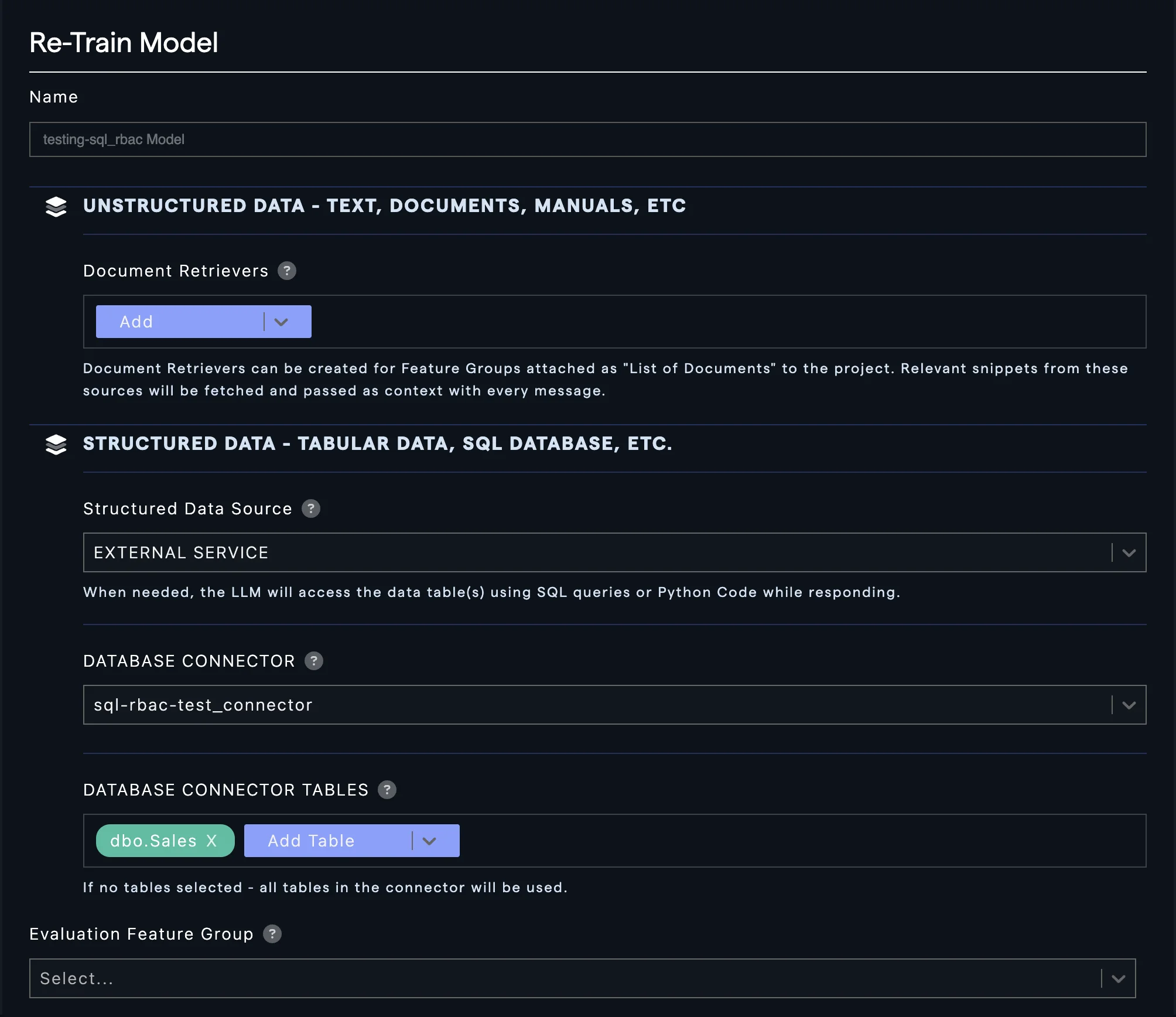Show help for Database Connector Tables

387,790
